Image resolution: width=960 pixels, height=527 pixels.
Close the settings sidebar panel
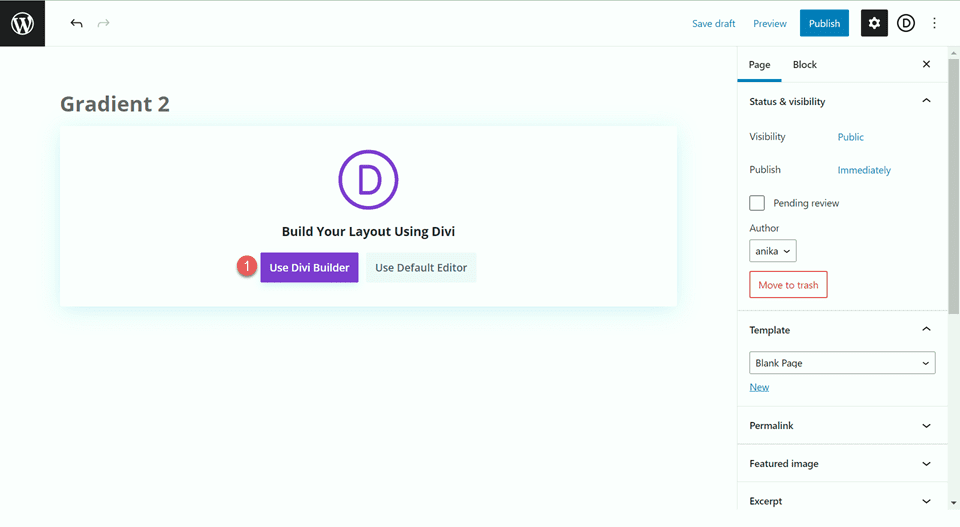tap(926, 65)
